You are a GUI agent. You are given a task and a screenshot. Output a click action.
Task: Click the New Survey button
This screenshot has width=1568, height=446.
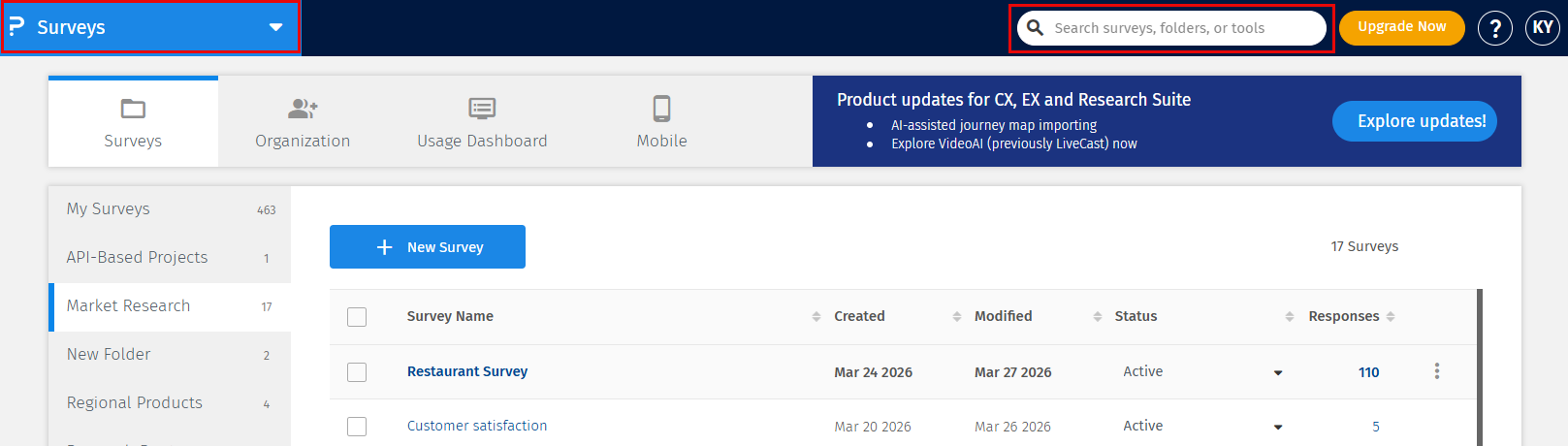[x=428, y=247]
